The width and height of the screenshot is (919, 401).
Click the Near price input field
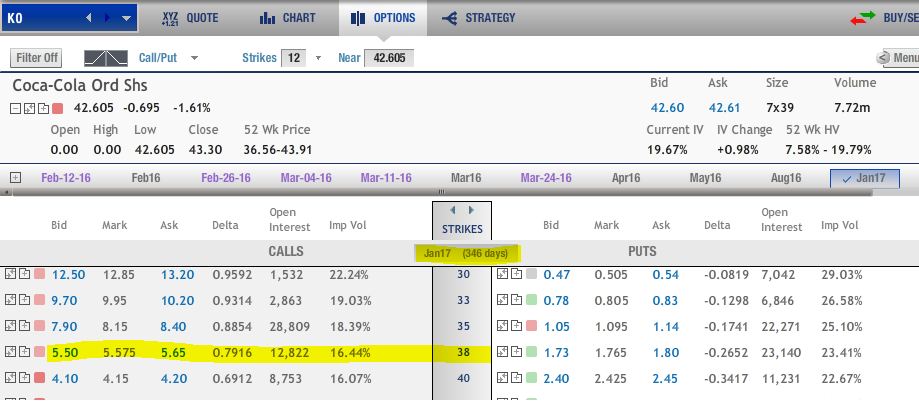point(389,58)
